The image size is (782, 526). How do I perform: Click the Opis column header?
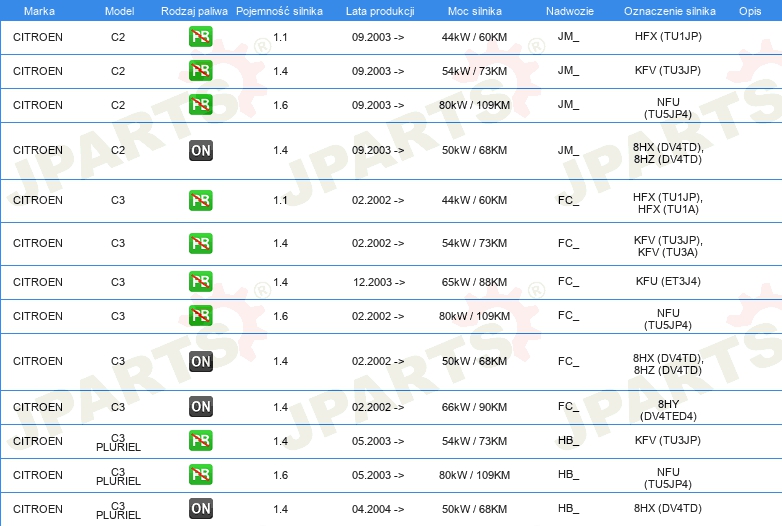pyautogui.click(x=750, y=11)
